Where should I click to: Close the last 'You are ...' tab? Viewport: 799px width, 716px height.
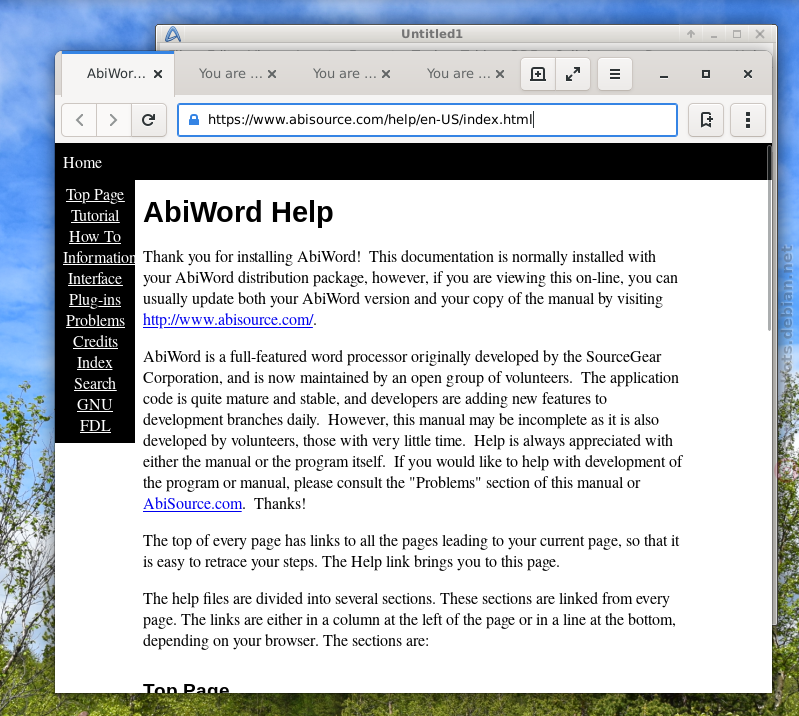[500, 74]
